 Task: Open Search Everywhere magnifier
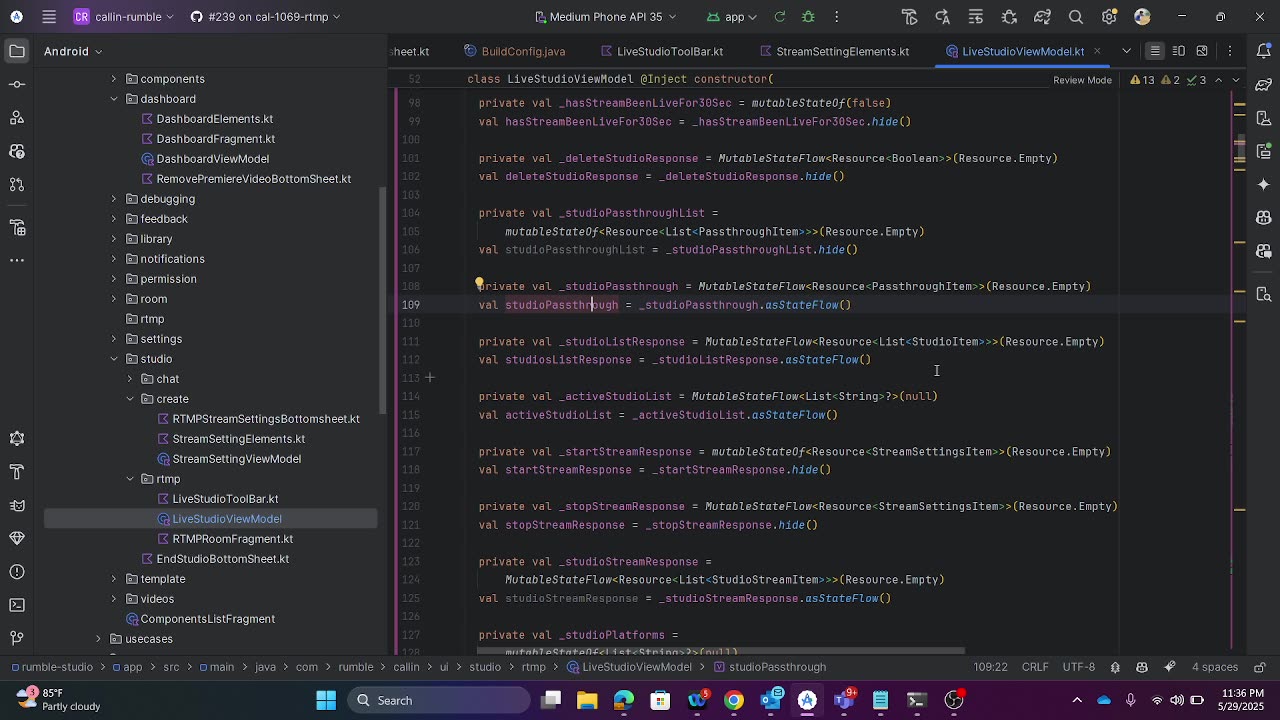click(x=1076, y=17)
